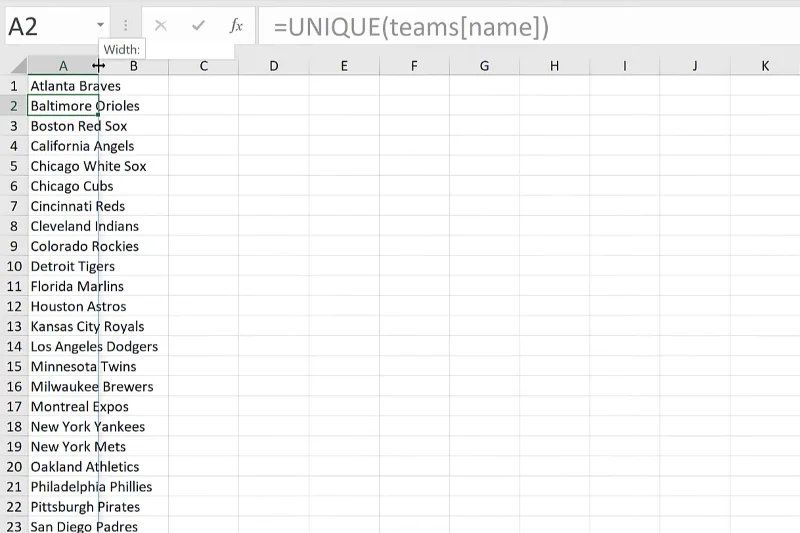Click cell with Oakland Athletics
Image resolution: width=800 pixels, height=533 pixels.
point(63,467)
